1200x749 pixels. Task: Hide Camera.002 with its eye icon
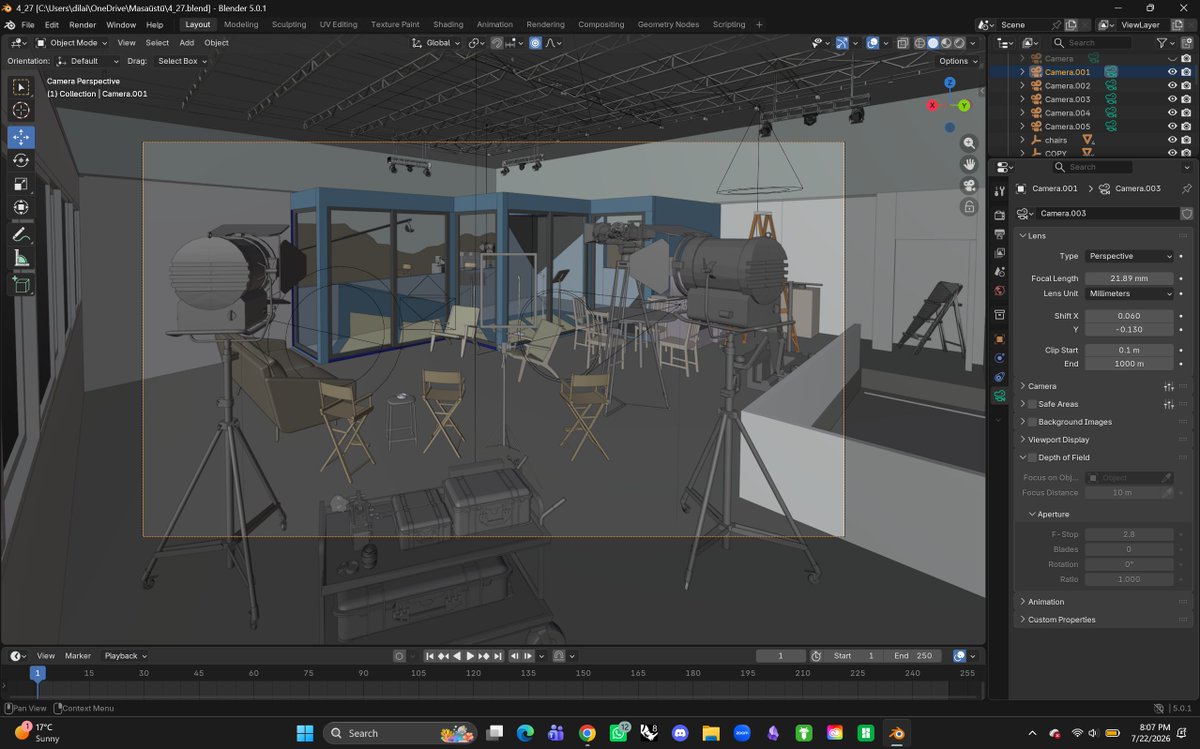(1172, 86)
